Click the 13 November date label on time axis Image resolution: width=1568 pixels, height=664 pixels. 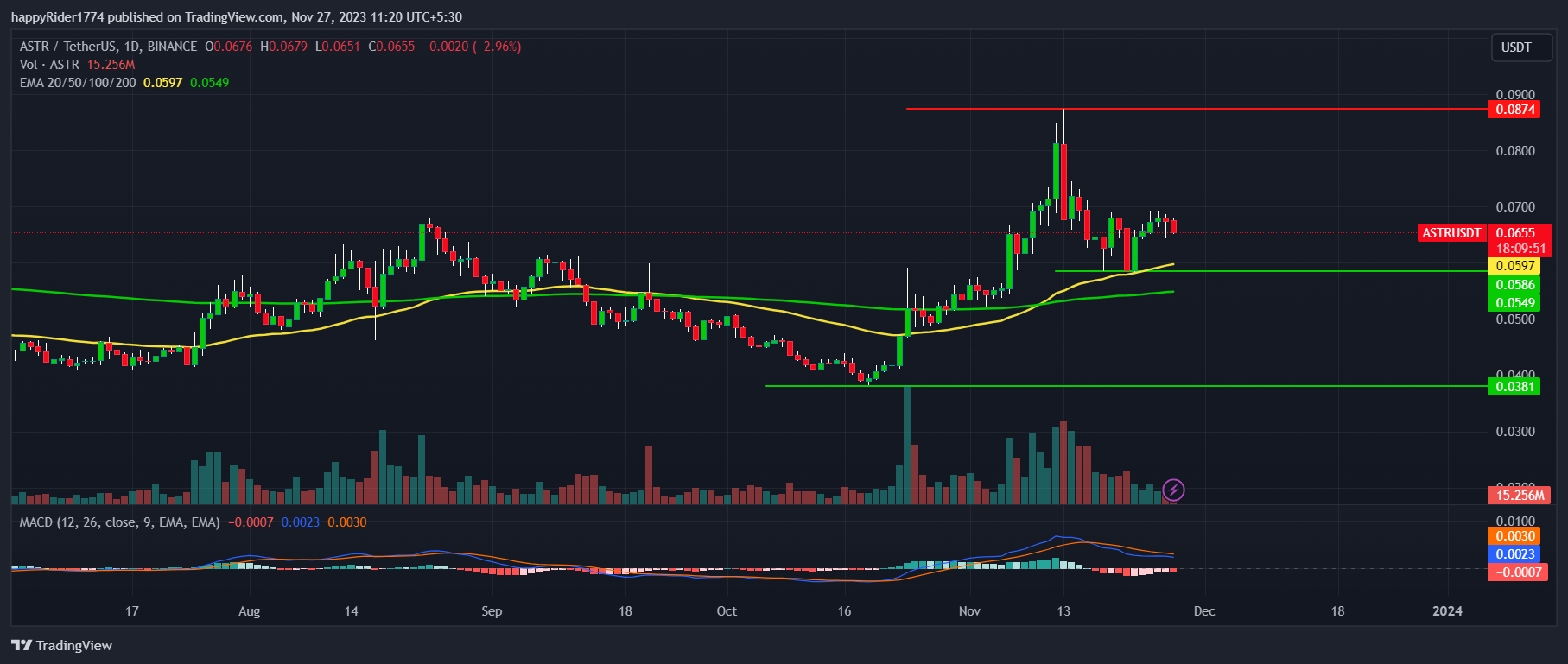(x=1063, y=611)
